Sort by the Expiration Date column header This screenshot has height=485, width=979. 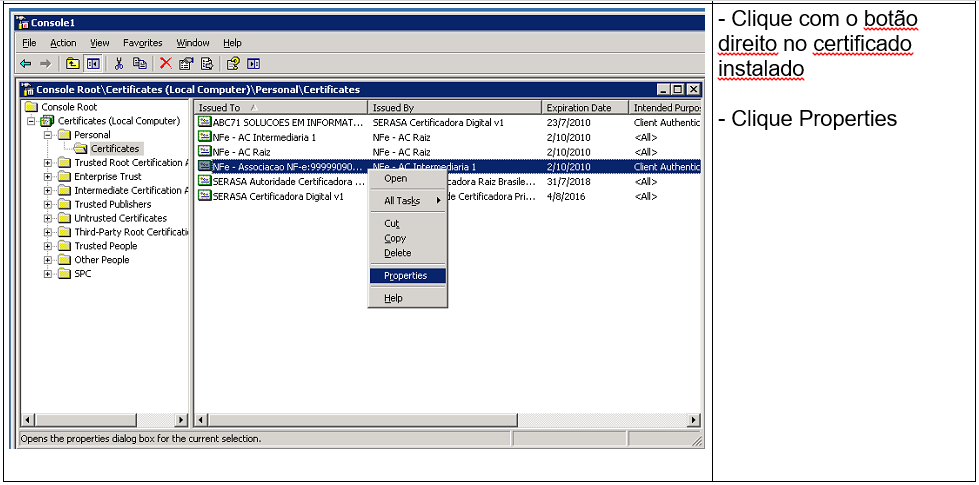click(x=584, y=108)
